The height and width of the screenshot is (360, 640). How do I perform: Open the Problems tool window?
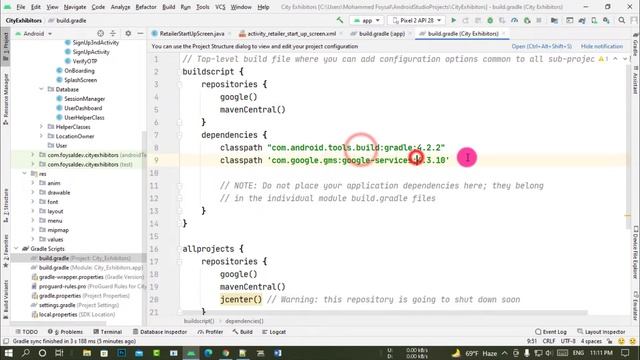[65, 332]
